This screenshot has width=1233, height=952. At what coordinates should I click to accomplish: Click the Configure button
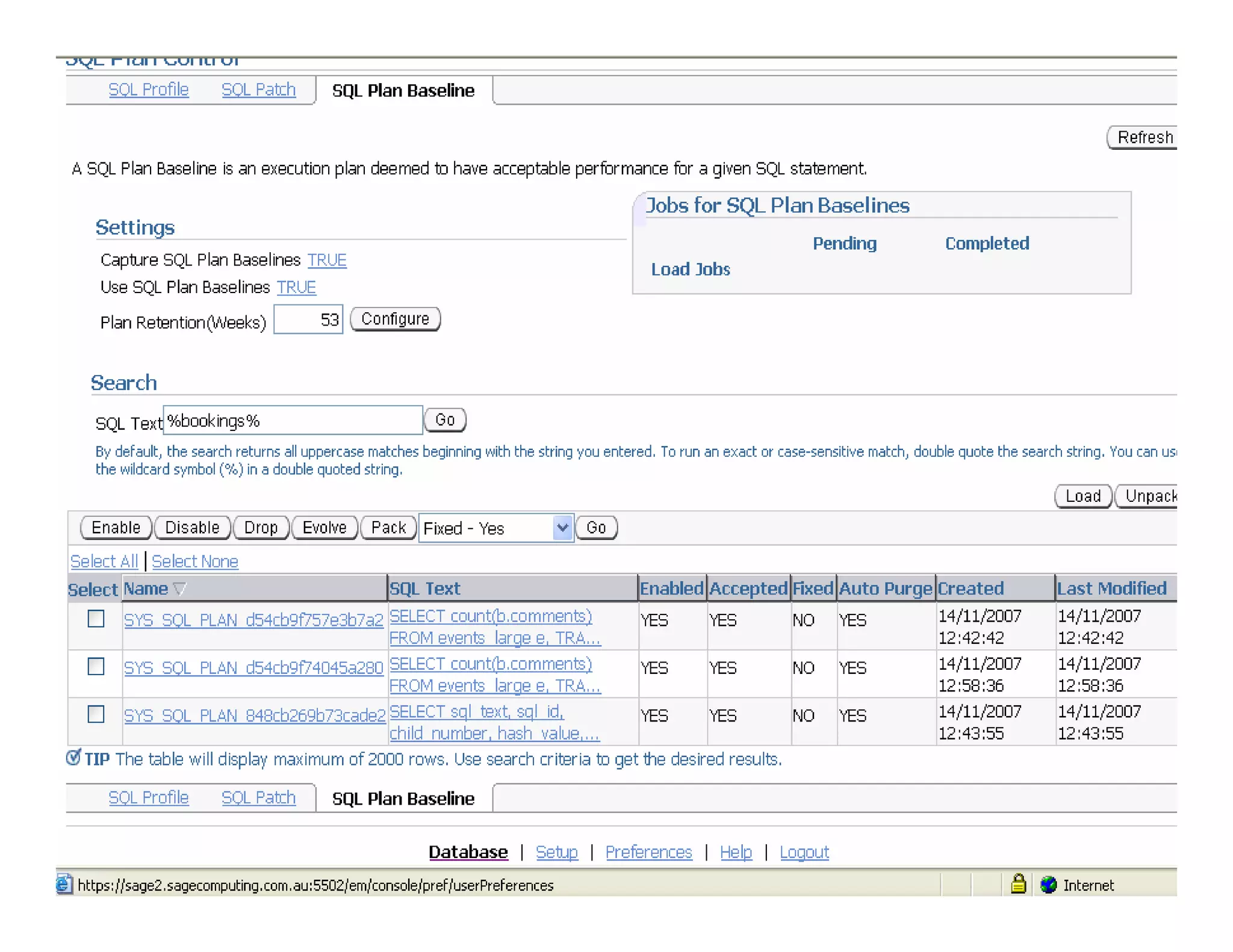[x=395, y=319]
